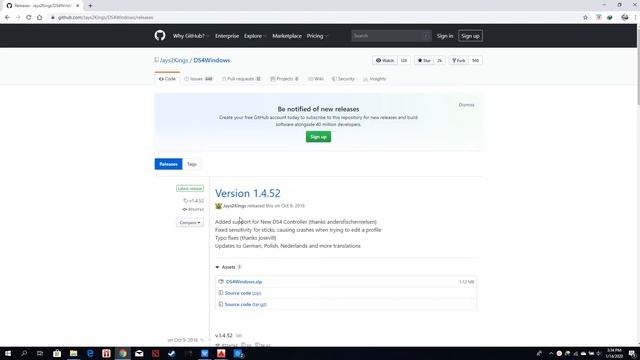Open the Jays2Kings owner link
Viewport: 640px width, 360px height.
tap(174, 60)
